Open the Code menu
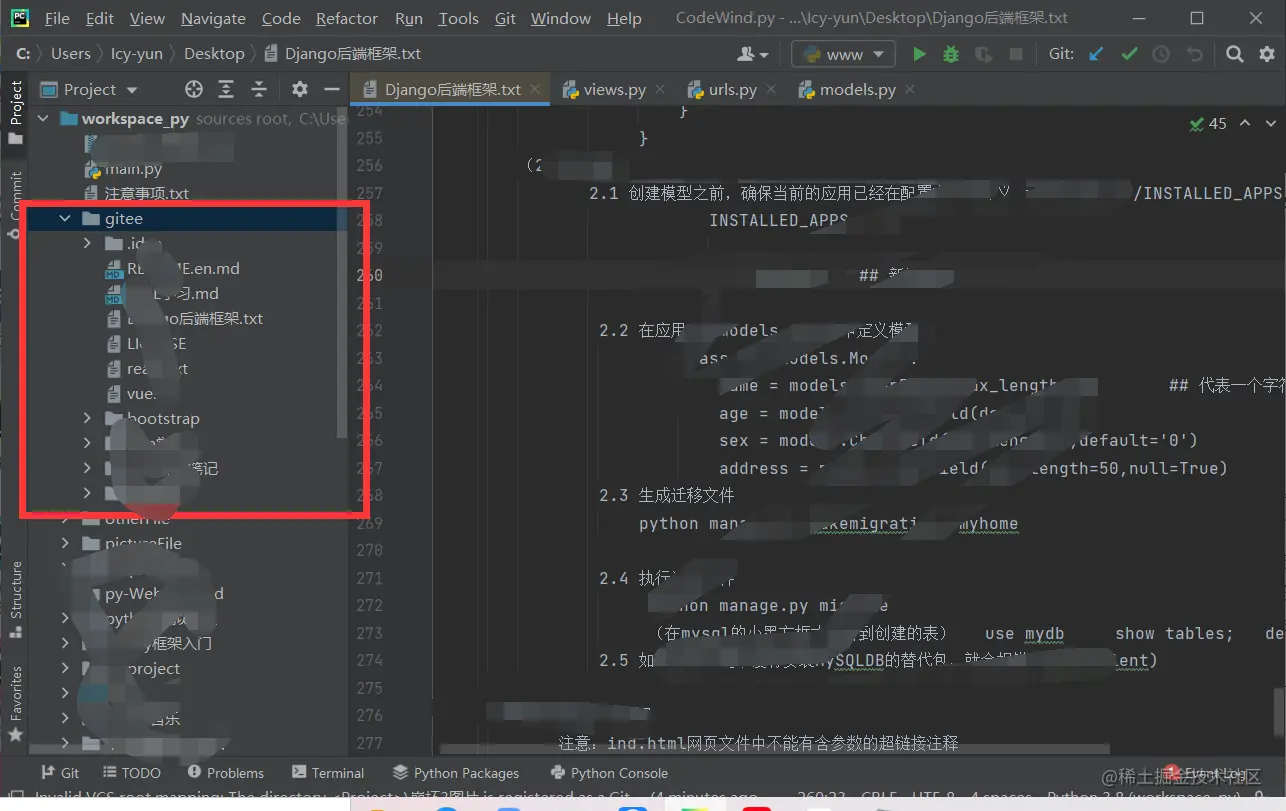Viewport: 1286px width, 811px height. click(281, 18)
